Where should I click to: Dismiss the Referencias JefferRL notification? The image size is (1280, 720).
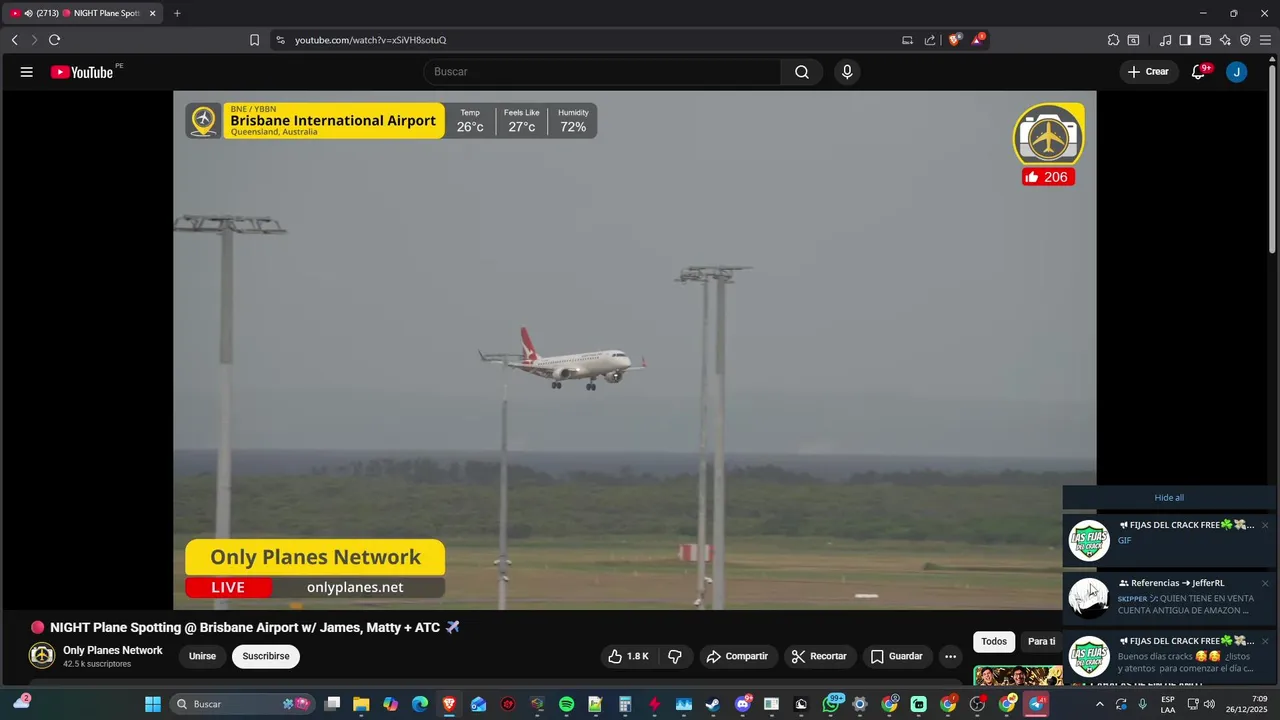pyautogui.click(x=1265, y=583)
